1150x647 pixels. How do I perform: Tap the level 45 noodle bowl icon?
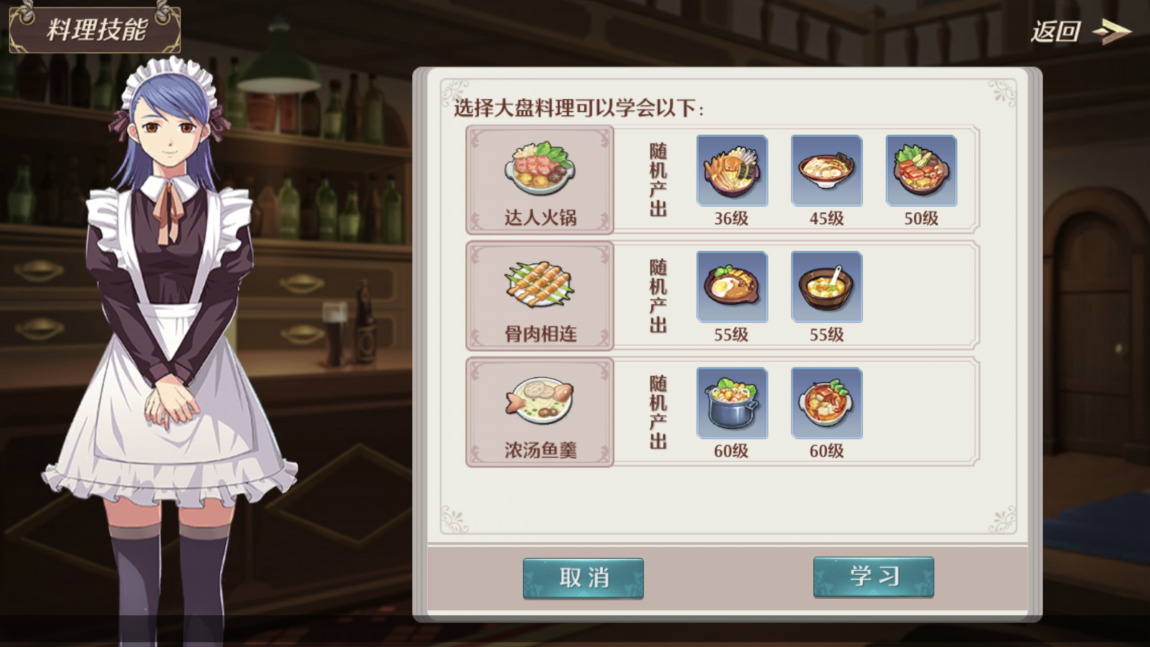[x=827, y=170]
